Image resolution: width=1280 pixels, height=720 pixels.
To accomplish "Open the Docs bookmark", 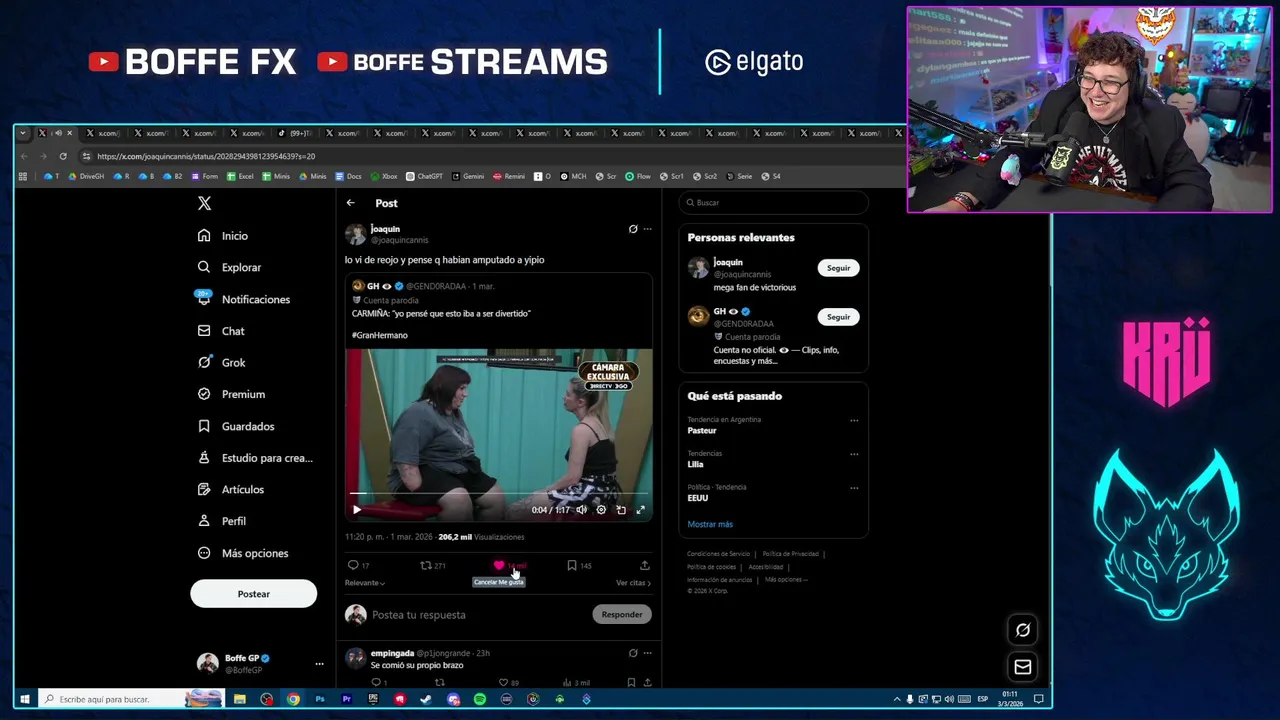I will click(x=349, y=176).
